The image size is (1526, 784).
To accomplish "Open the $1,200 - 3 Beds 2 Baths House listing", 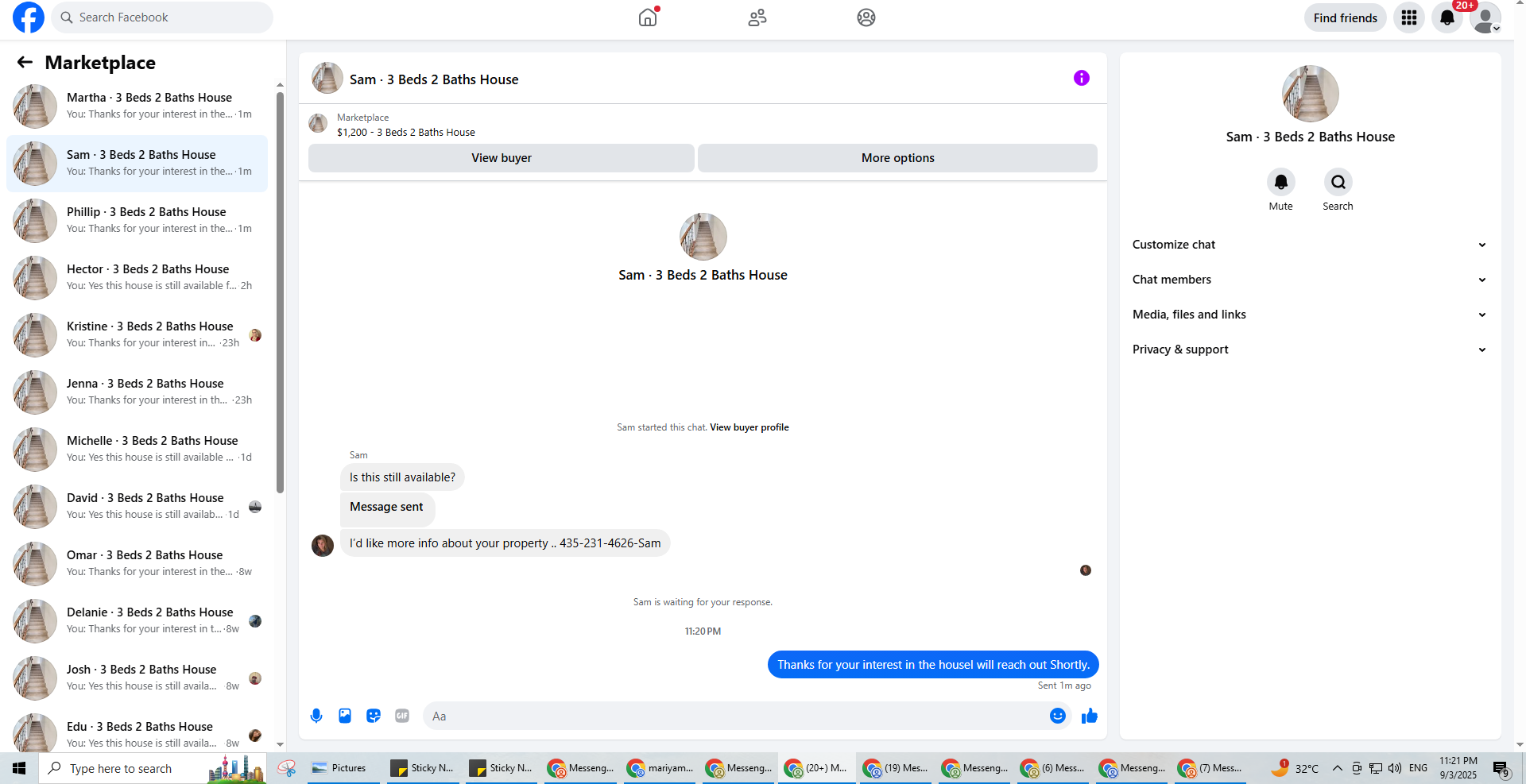I will (406, 133).
